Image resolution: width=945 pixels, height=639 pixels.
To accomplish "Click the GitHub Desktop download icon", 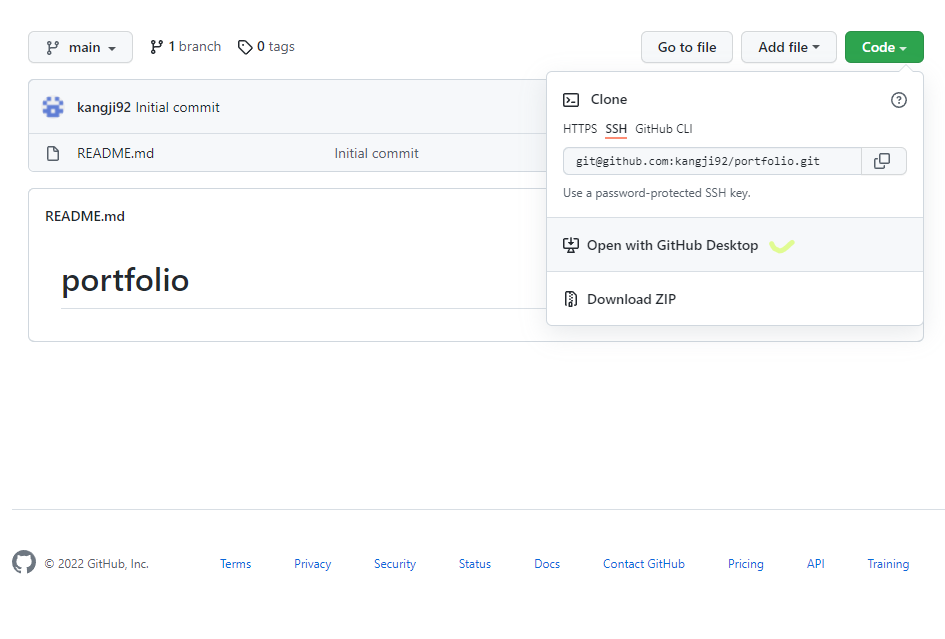I will tap(571, 245).
